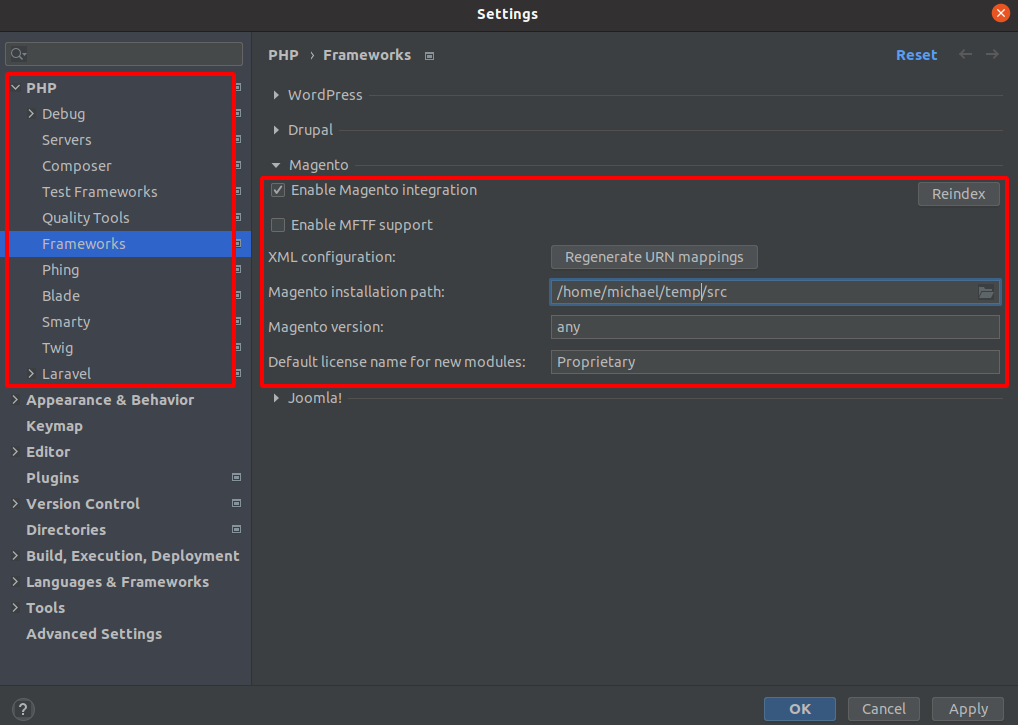Click the browse folder icon in installation path

[986, 292]
